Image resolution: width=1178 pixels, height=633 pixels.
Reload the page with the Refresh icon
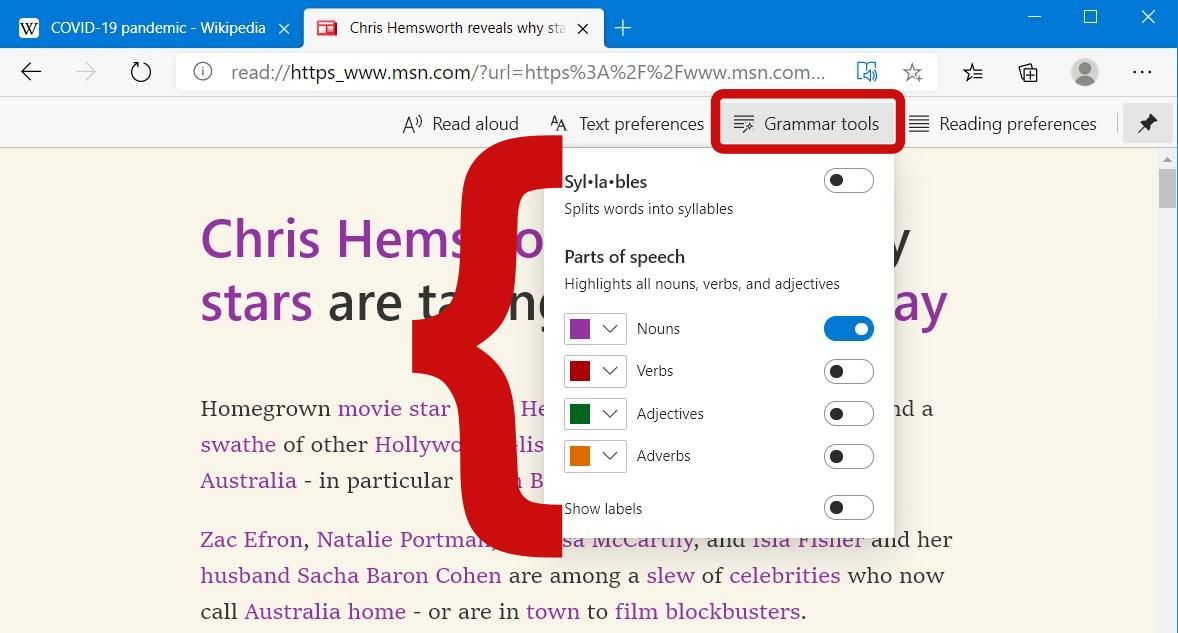(x=140, y=72)
